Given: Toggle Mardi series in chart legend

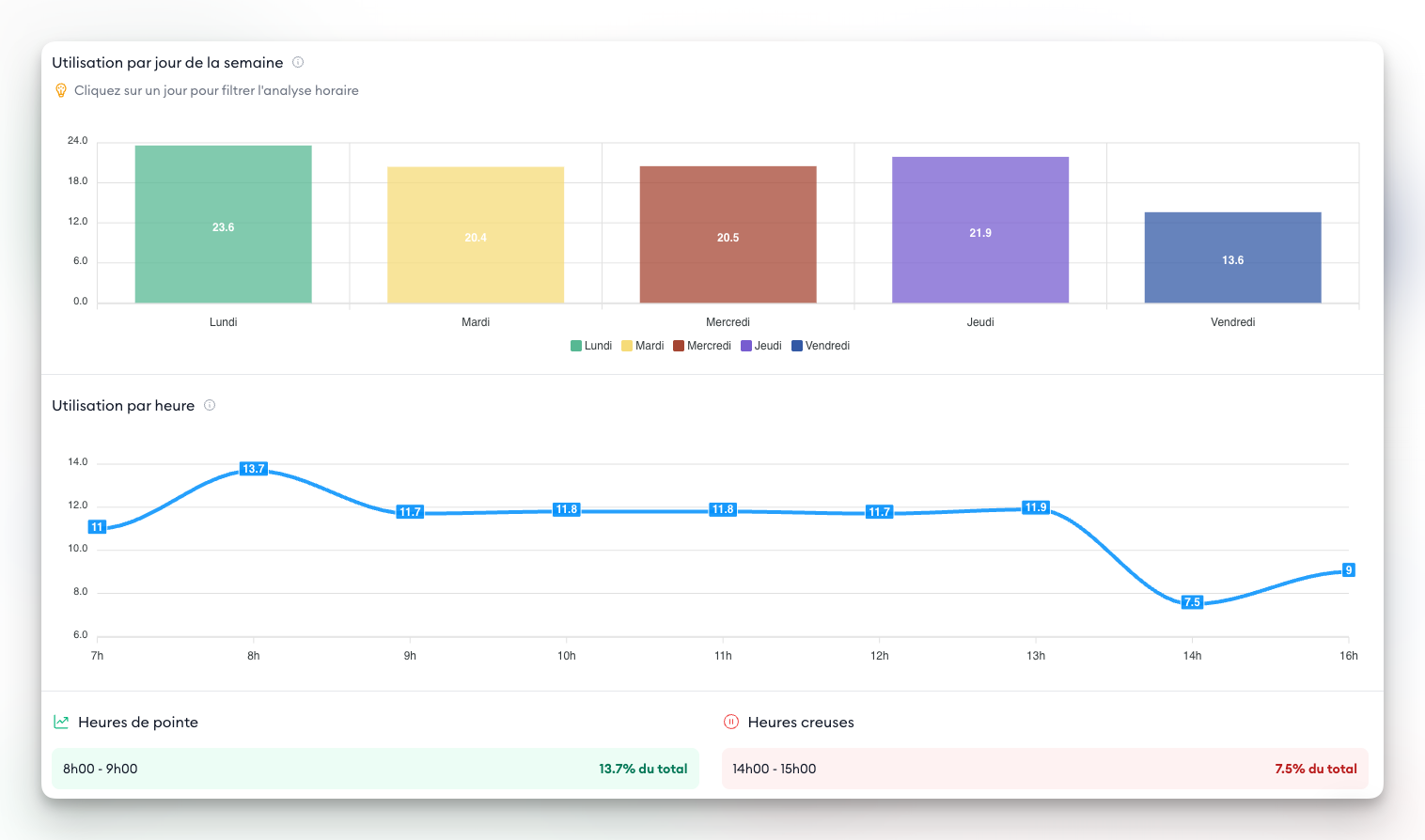Looking at the screenshot, I should click(643, 346).
